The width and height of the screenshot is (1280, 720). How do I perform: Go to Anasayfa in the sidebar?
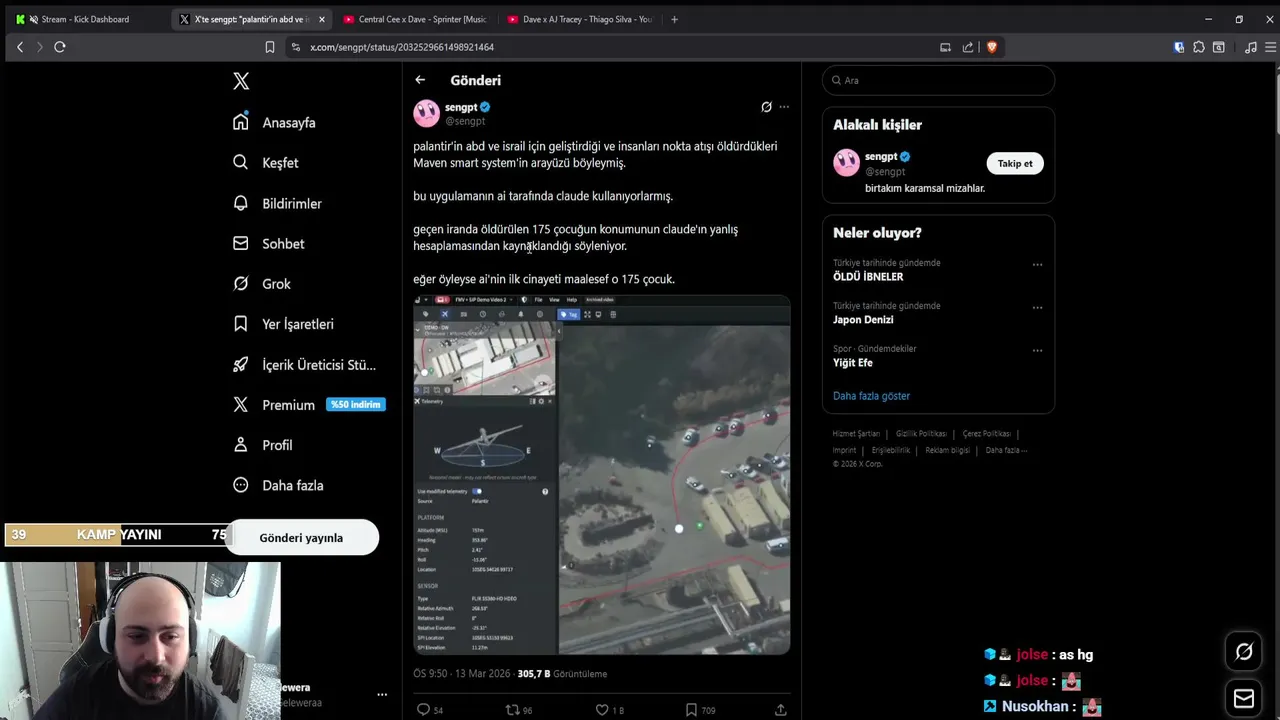tap(275, 122)
